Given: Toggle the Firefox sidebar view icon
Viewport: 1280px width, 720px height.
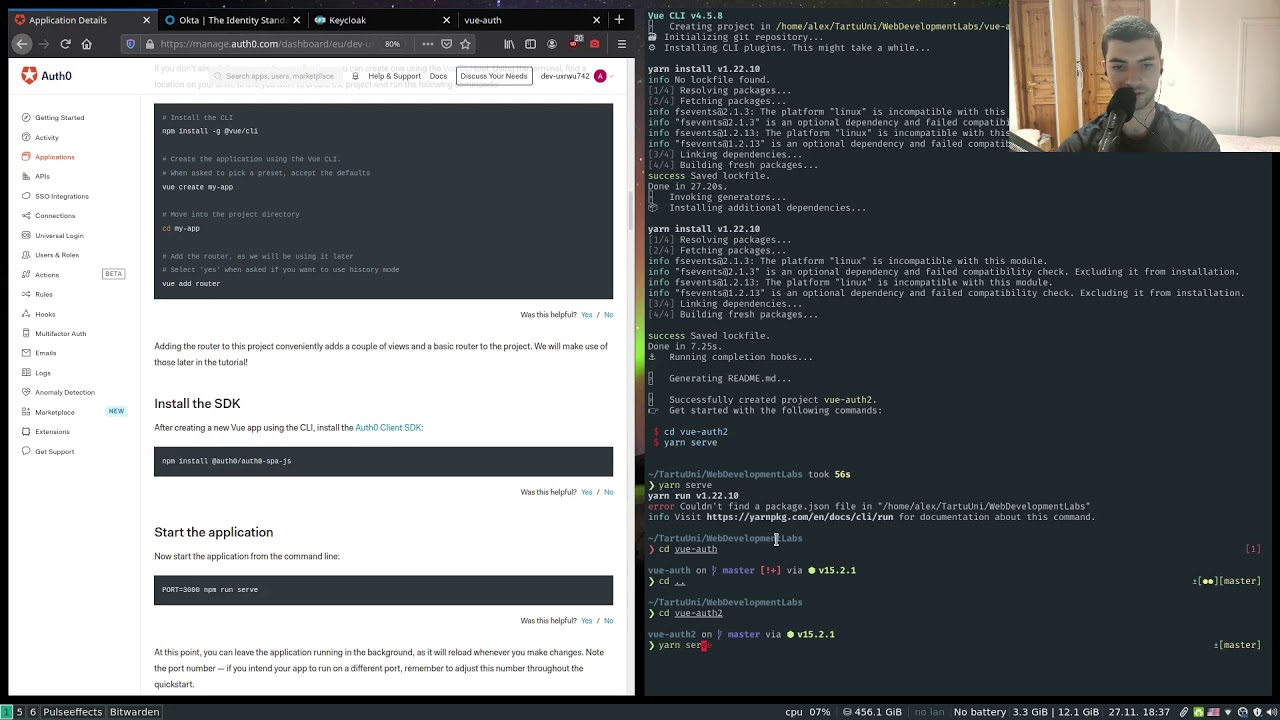Looking at the screenshot, I should click(x=530, y=44).
